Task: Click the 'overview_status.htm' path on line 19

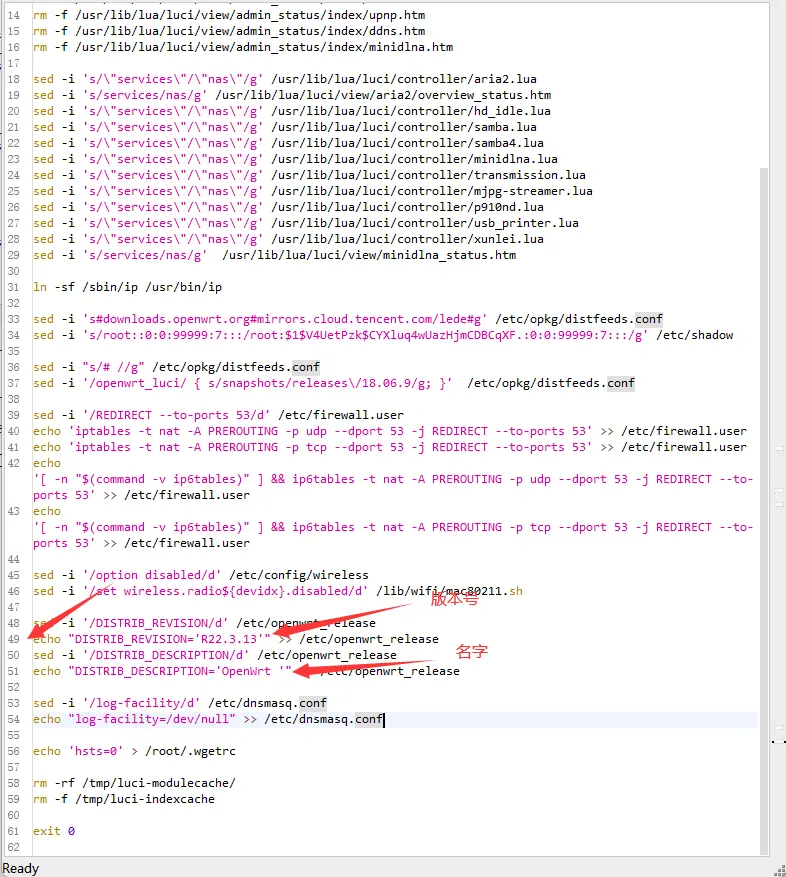Action: (x=383, y=95)
